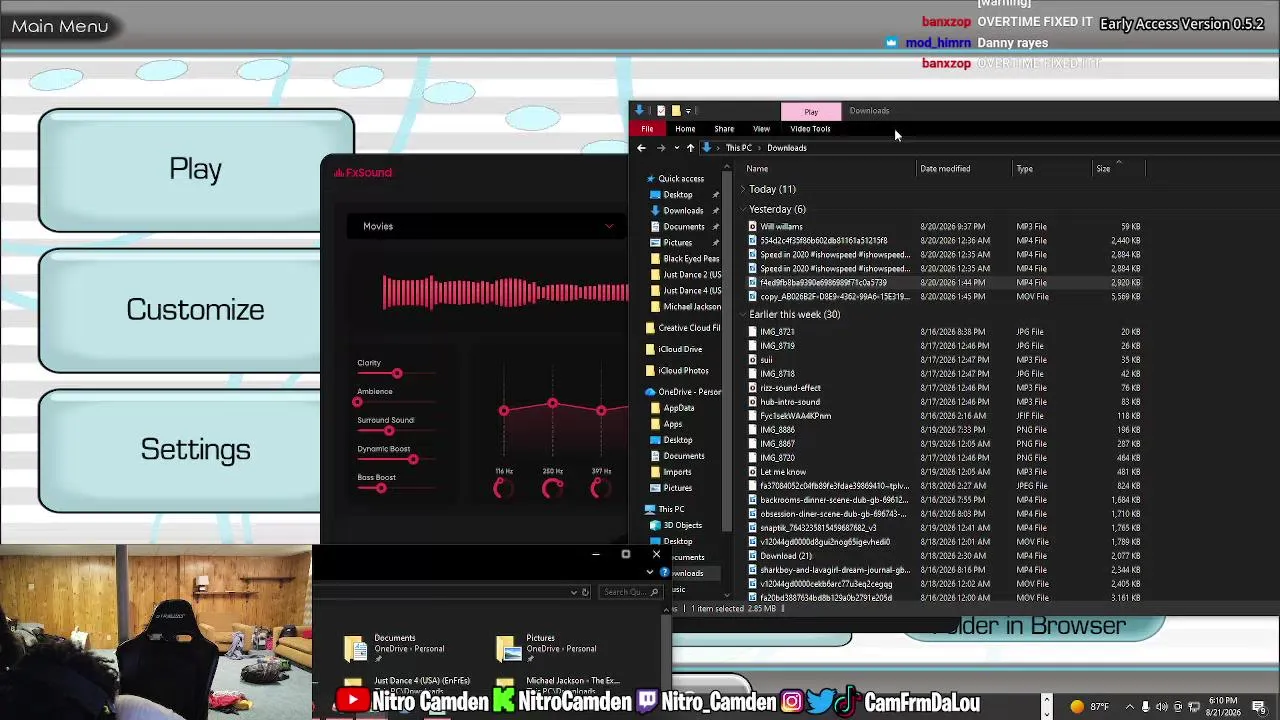The image size is (1280, 720).
Task: Click This PC in the address breadcrumb
Action: click(739, 148)
